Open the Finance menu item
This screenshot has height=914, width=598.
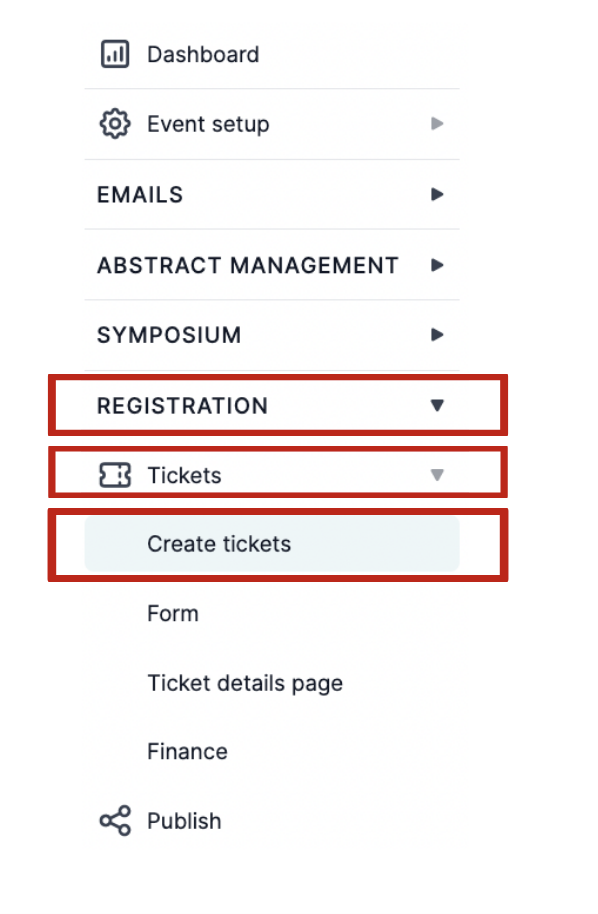coord(186,751)
